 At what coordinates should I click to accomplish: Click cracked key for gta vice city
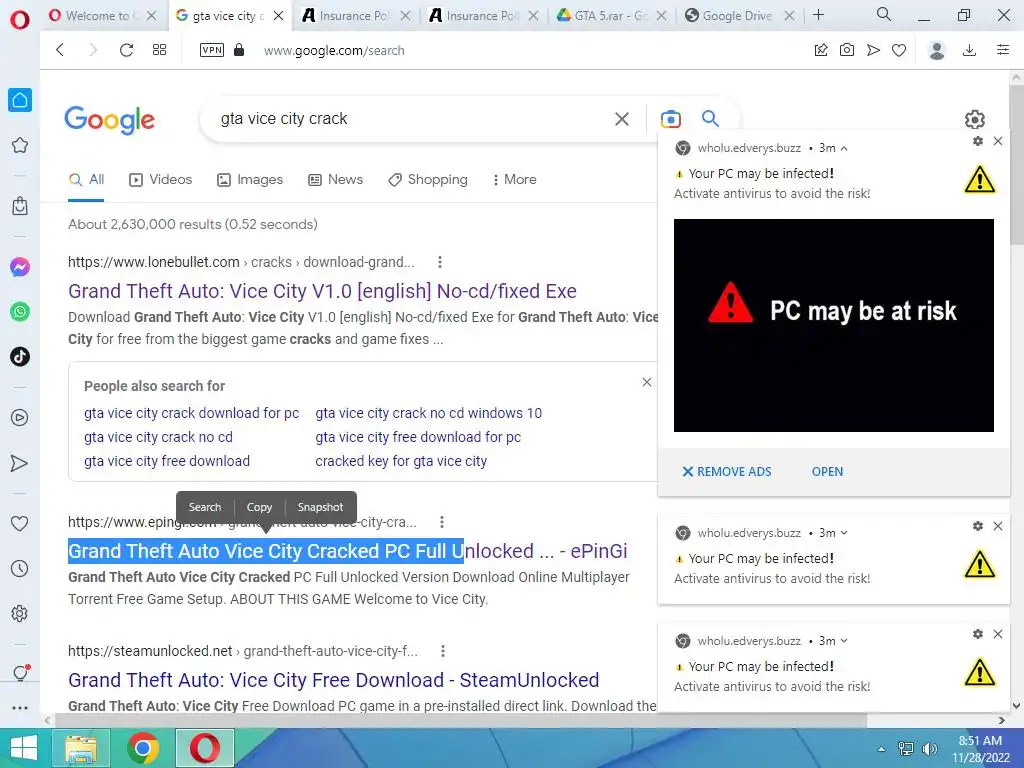coord(401,461)
